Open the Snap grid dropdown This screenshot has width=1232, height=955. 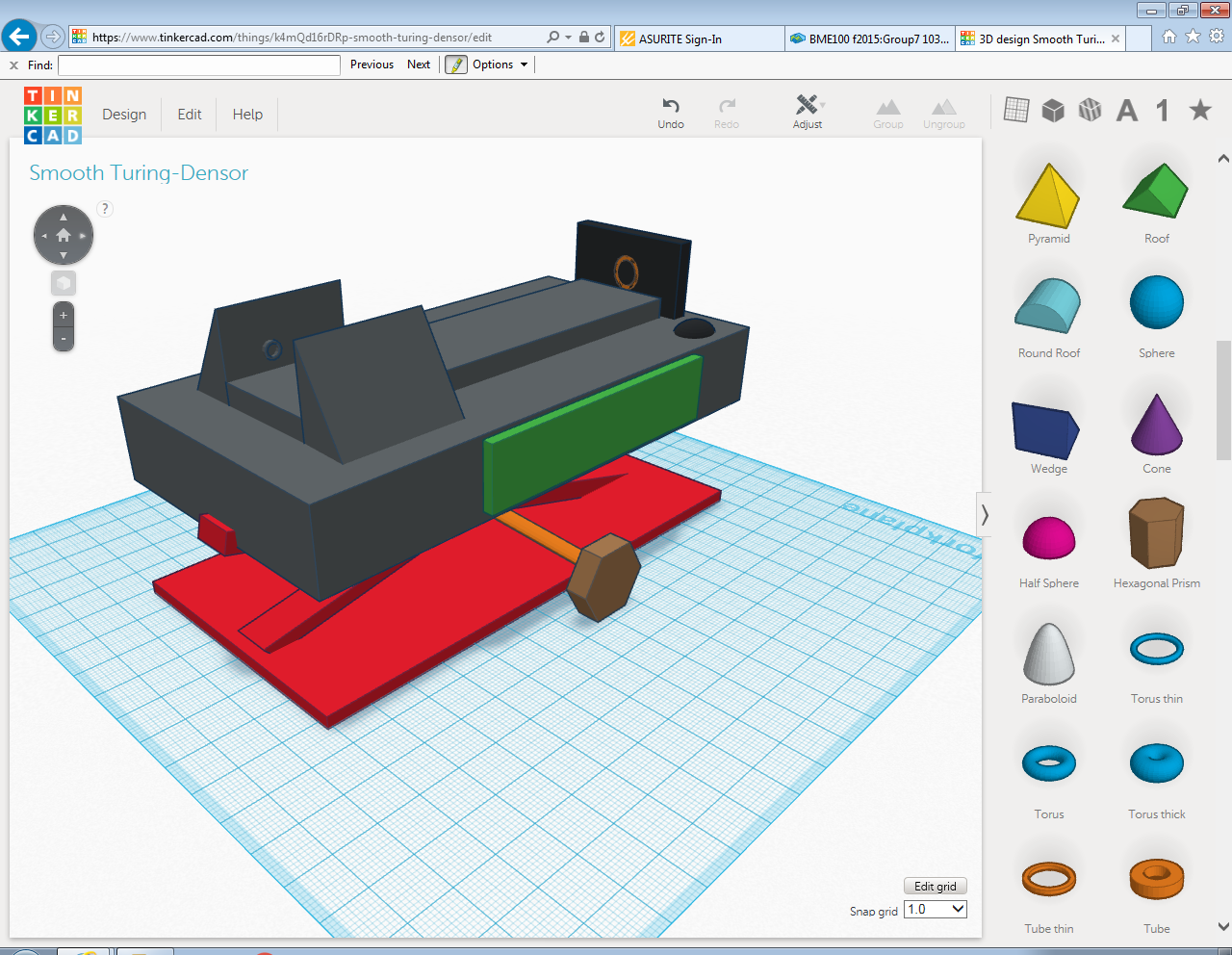[x=935, y=909]
